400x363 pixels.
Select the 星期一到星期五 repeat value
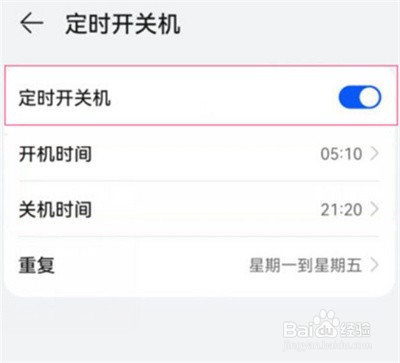306,266
